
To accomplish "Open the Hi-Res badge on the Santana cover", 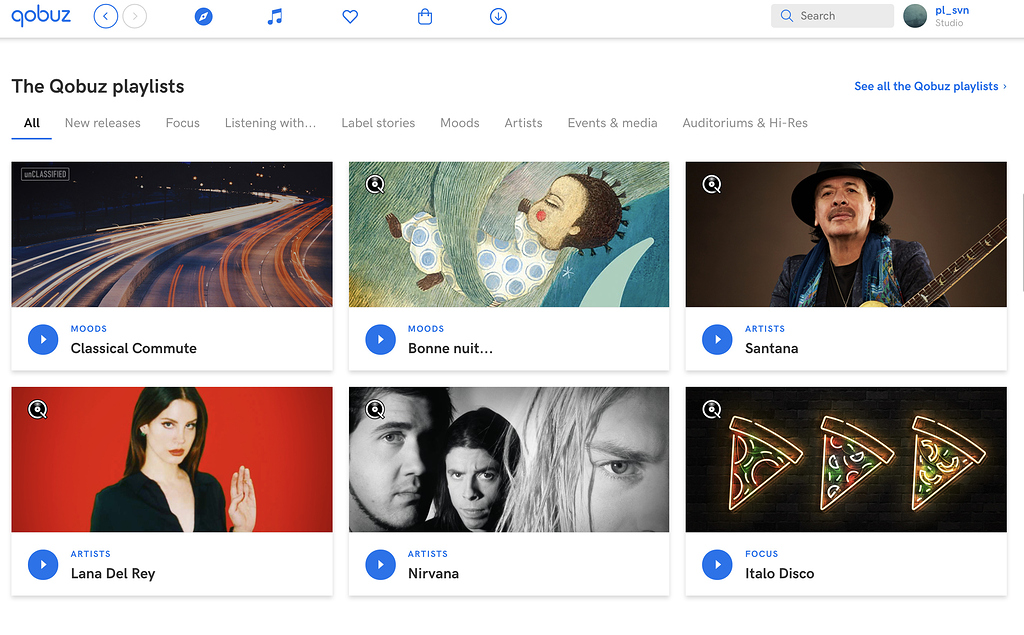I will pyautogui.click(x=711, y=184).
